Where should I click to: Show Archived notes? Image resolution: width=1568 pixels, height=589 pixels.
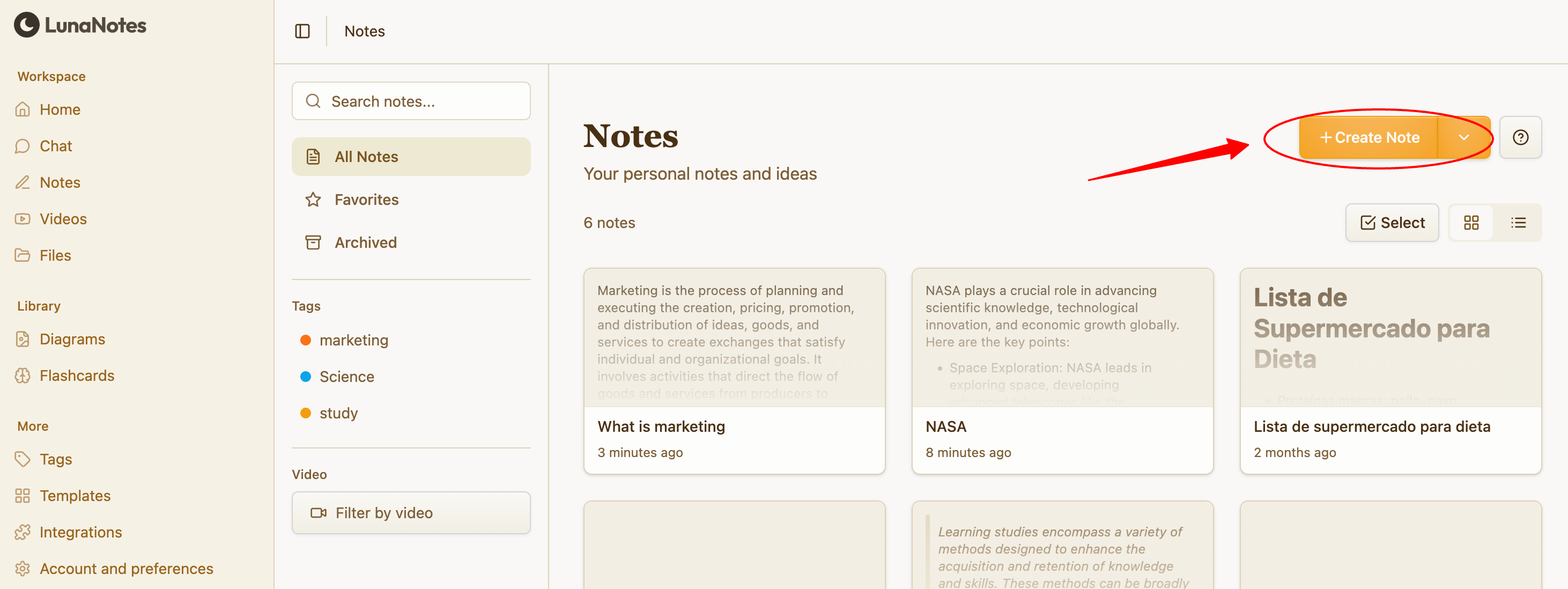(x=365, y=242)
